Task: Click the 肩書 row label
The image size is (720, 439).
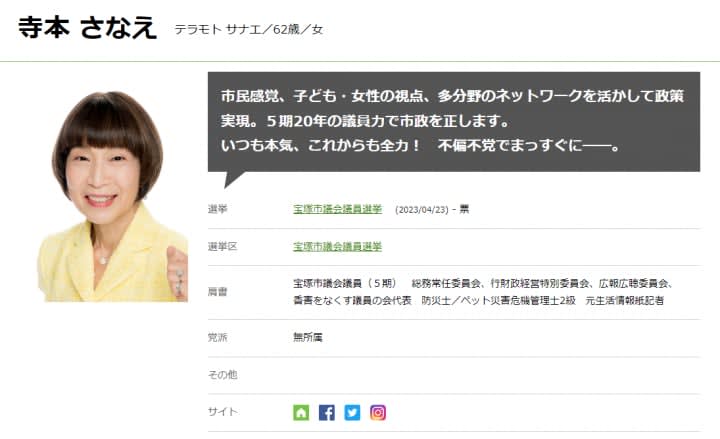Action: [x=217, y=292]
